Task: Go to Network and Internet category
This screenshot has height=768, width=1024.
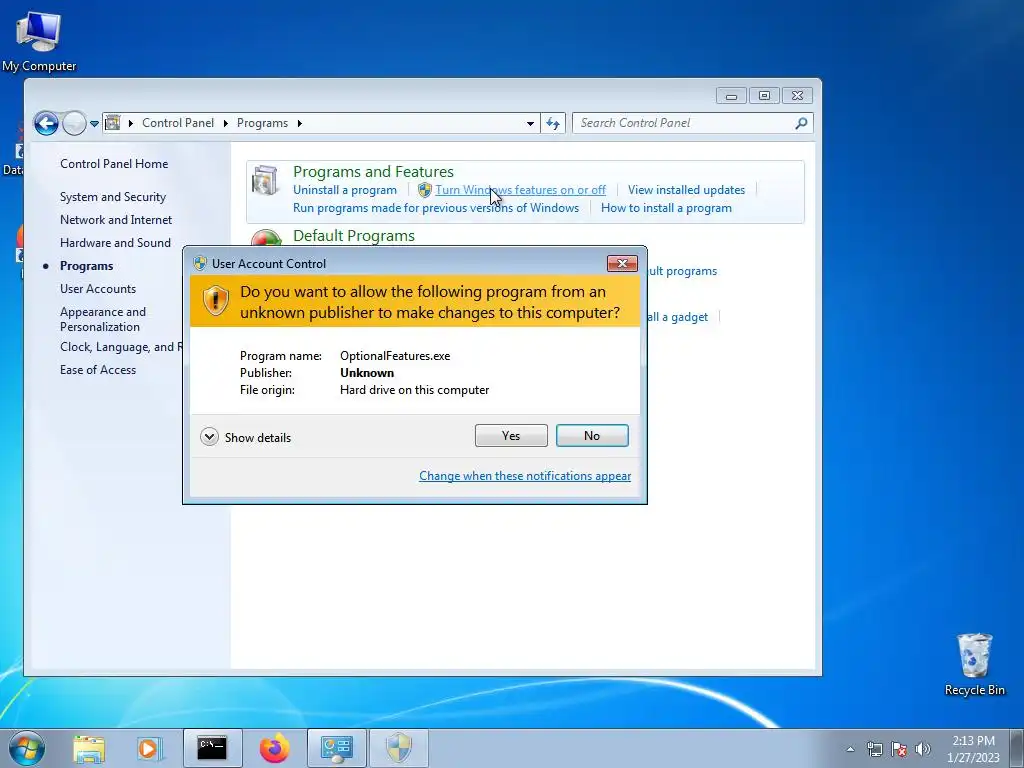Action: (116, 219)
